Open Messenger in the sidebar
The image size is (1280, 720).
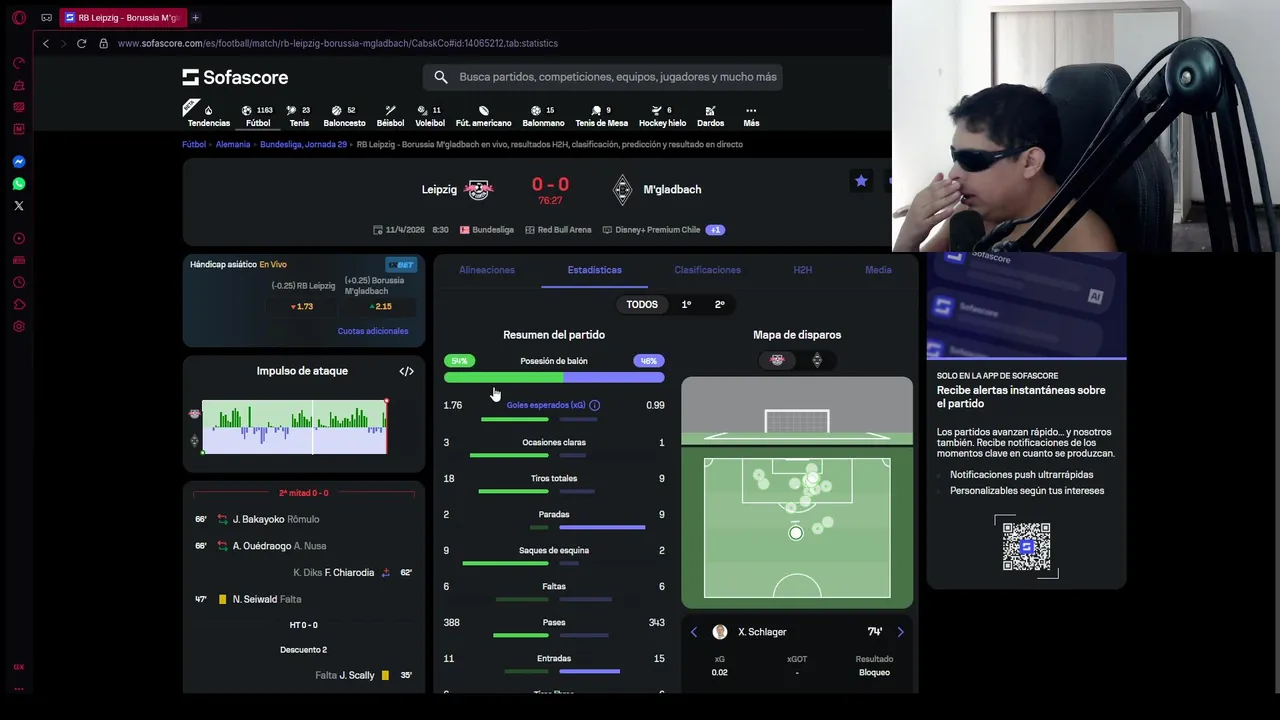(18, 161)
